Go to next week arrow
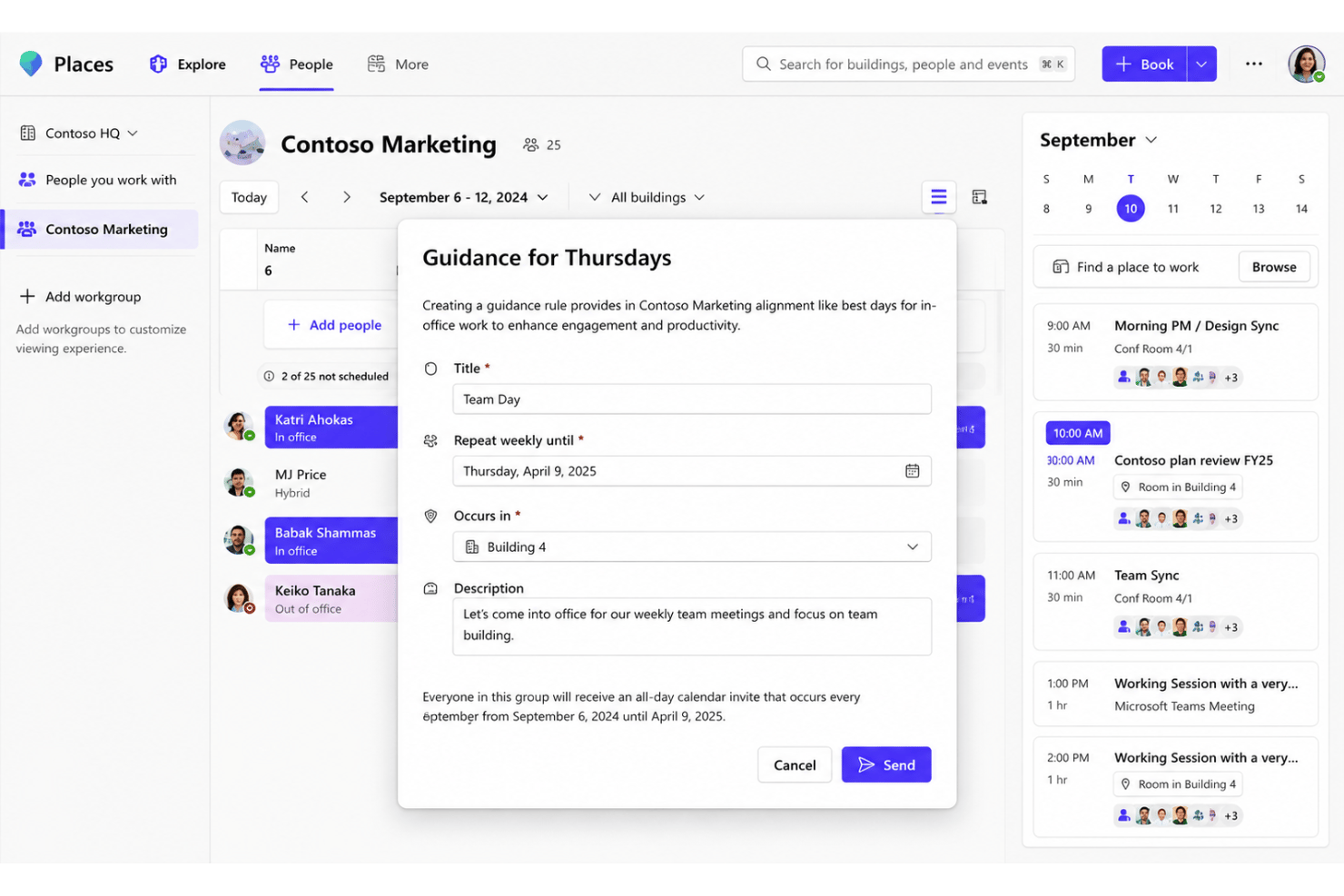The width and height of the screenshot is (1344, 896). (346, 197)
